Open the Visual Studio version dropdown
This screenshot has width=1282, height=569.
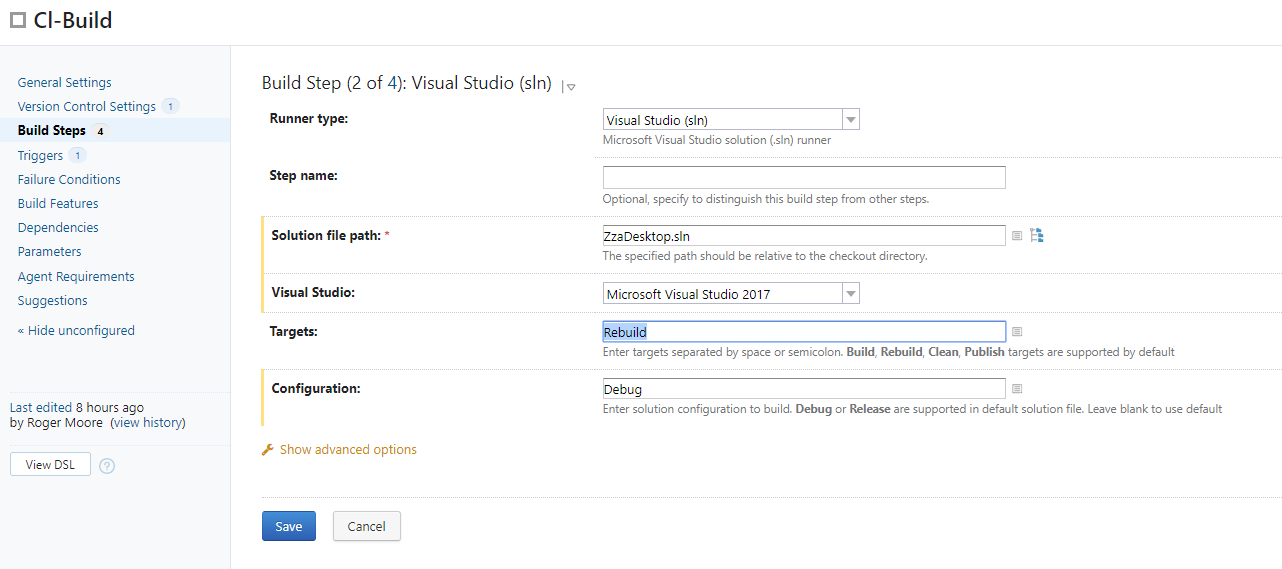coord(731,294)
